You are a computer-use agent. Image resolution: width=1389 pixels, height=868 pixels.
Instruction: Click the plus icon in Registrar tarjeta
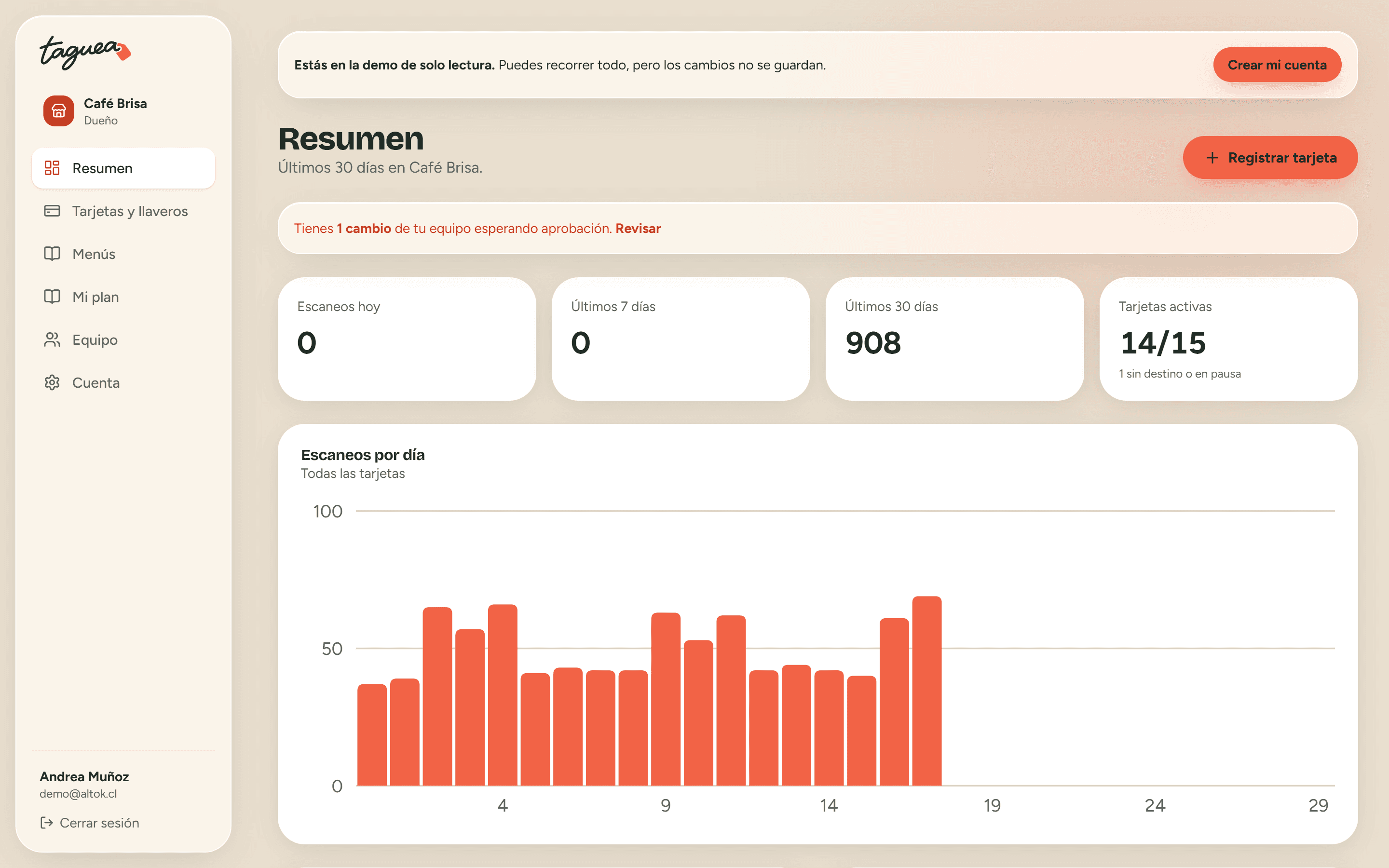pos(1212,158)
